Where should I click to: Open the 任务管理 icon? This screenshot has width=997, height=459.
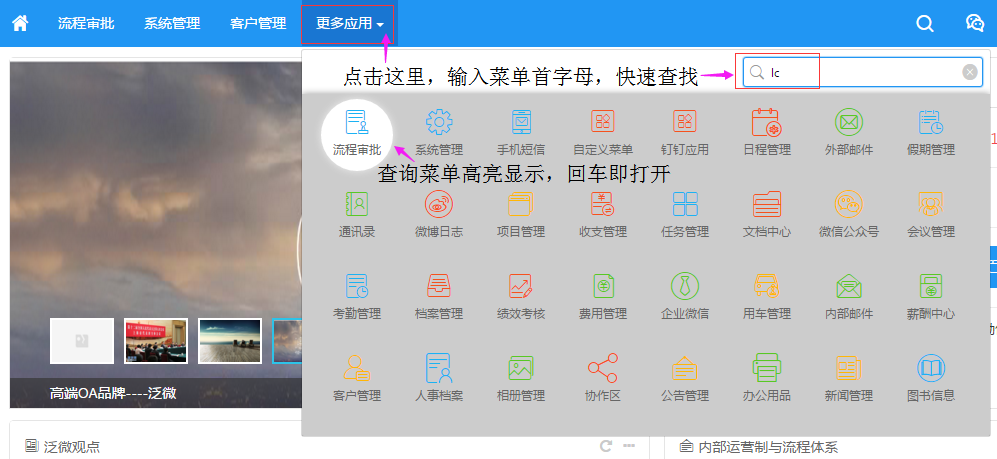(685, 204)
